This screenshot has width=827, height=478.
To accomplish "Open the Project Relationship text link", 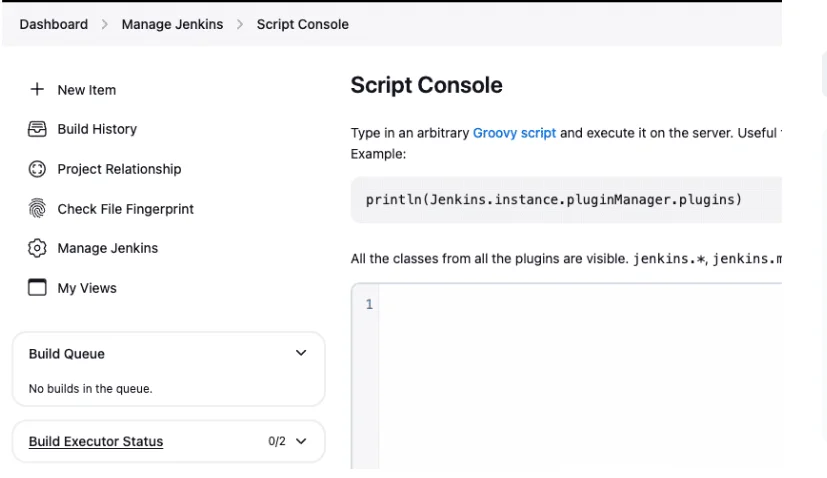I will coord(119,169).
